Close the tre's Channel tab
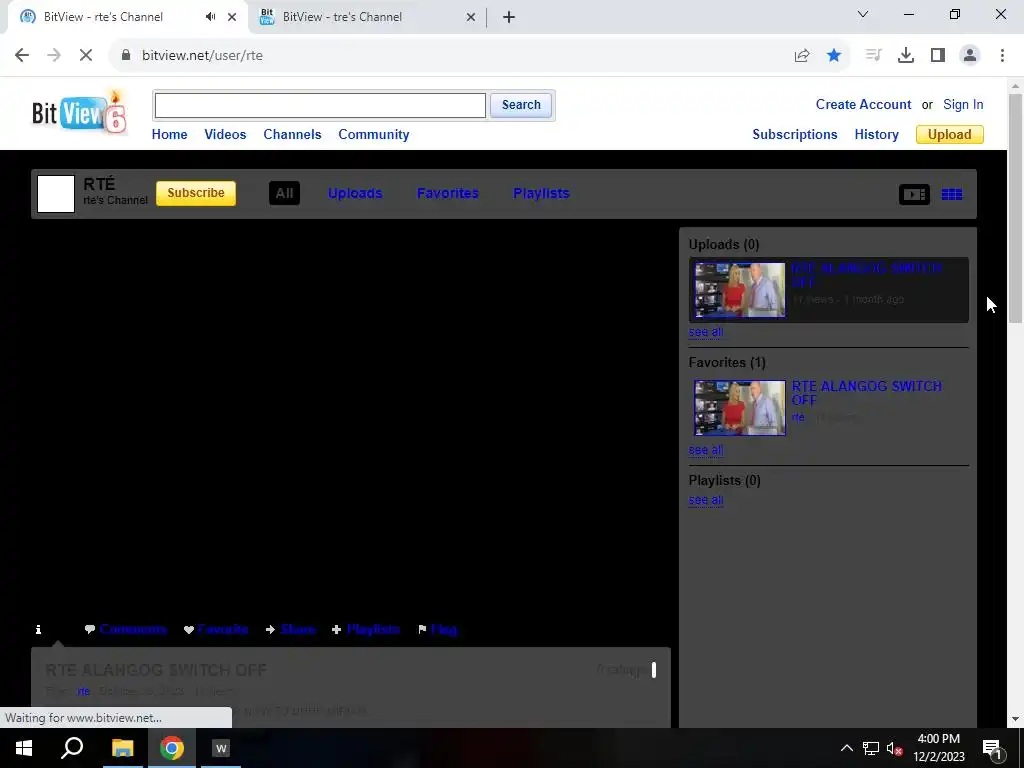 coord(471,17)
